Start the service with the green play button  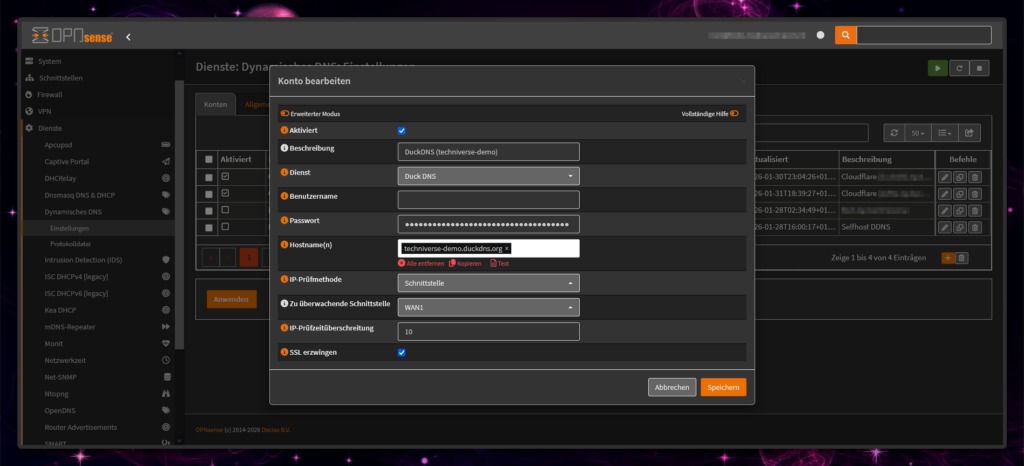pos(937,68)
